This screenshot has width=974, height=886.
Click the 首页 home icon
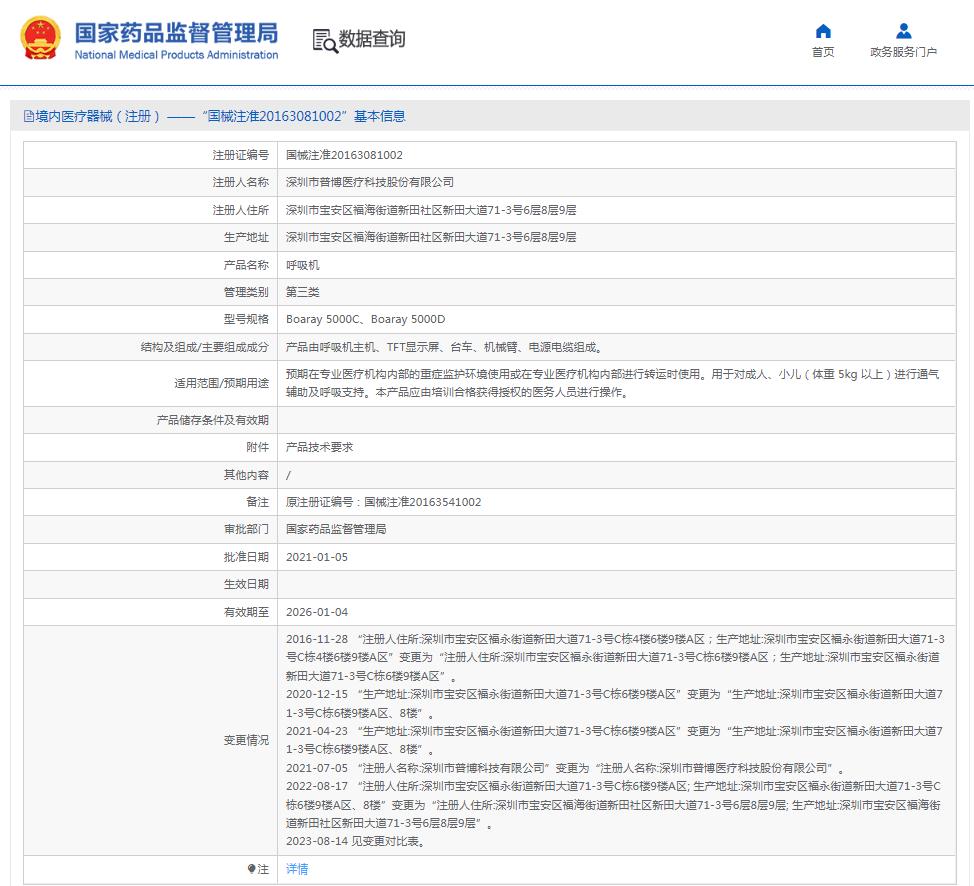click(x=823, y=31)
